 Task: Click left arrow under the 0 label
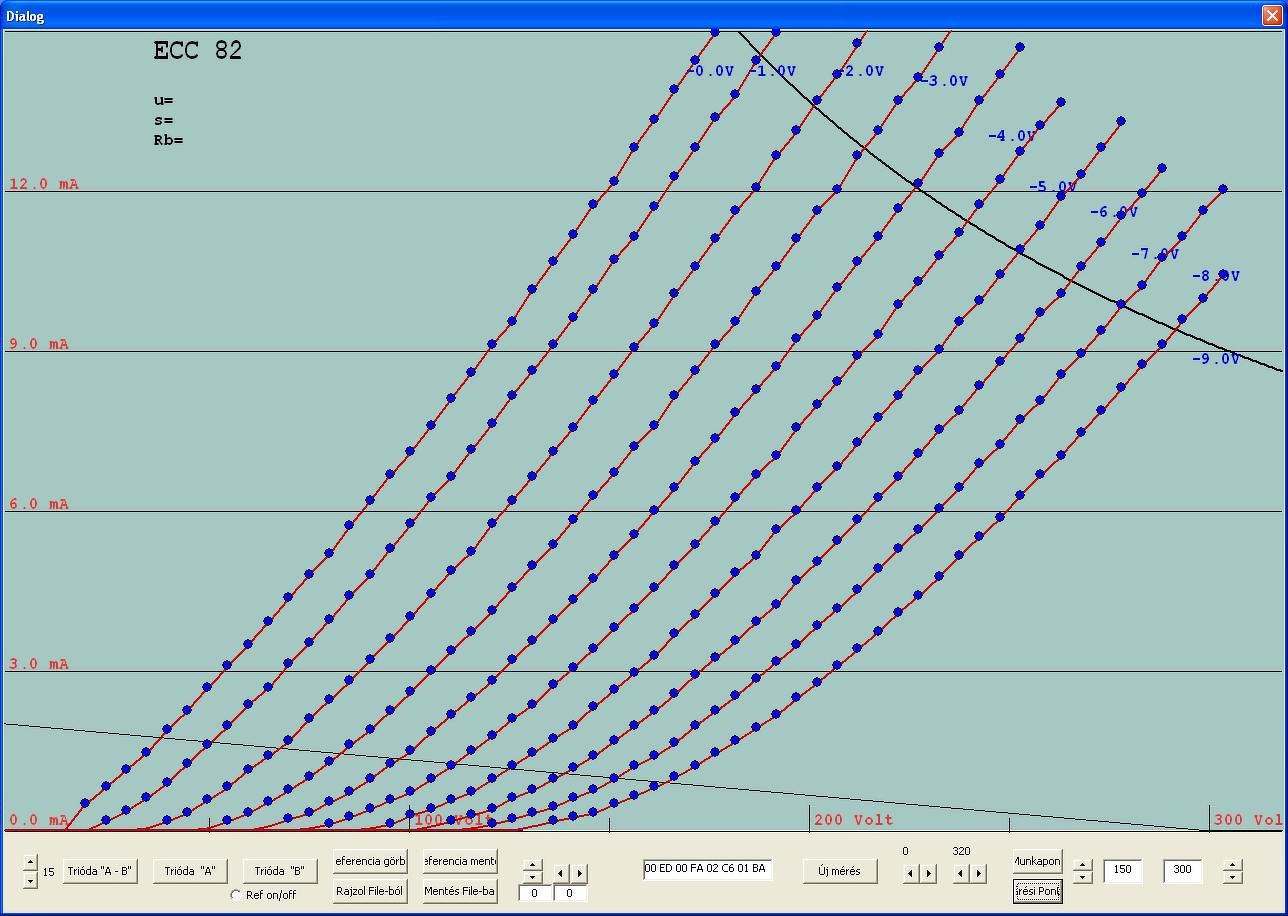coord(910,873)
